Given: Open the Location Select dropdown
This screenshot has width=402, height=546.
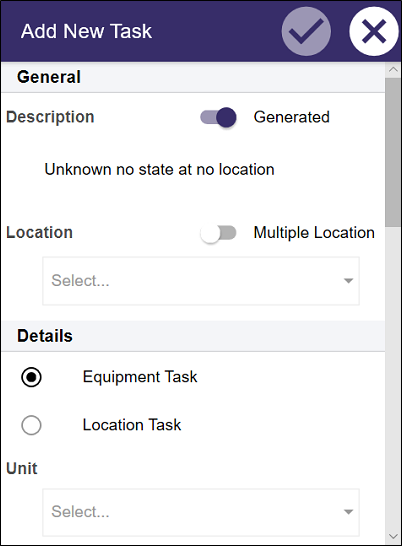Looking at the screenshot, I should point(201,281).
